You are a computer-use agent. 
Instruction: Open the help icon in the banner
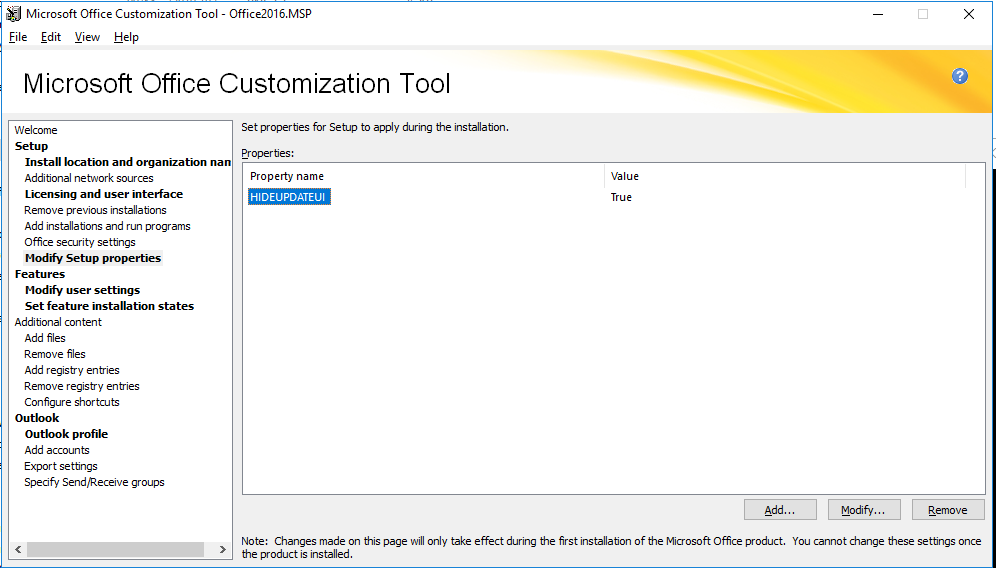point(960,76)
